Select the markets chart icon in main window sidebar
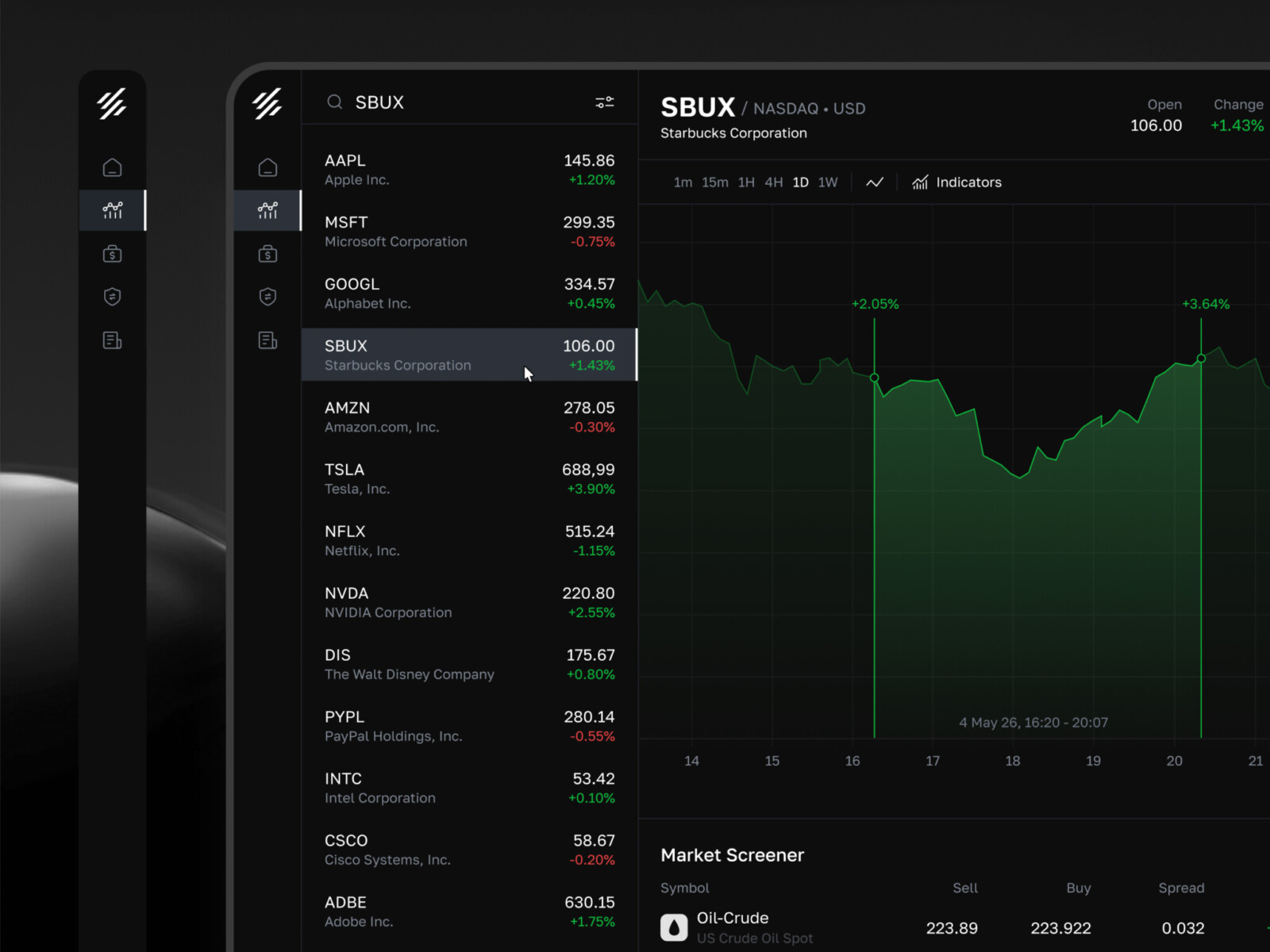Image resolution: width=1270 pixels, height=952 pixels. (267, 210)
